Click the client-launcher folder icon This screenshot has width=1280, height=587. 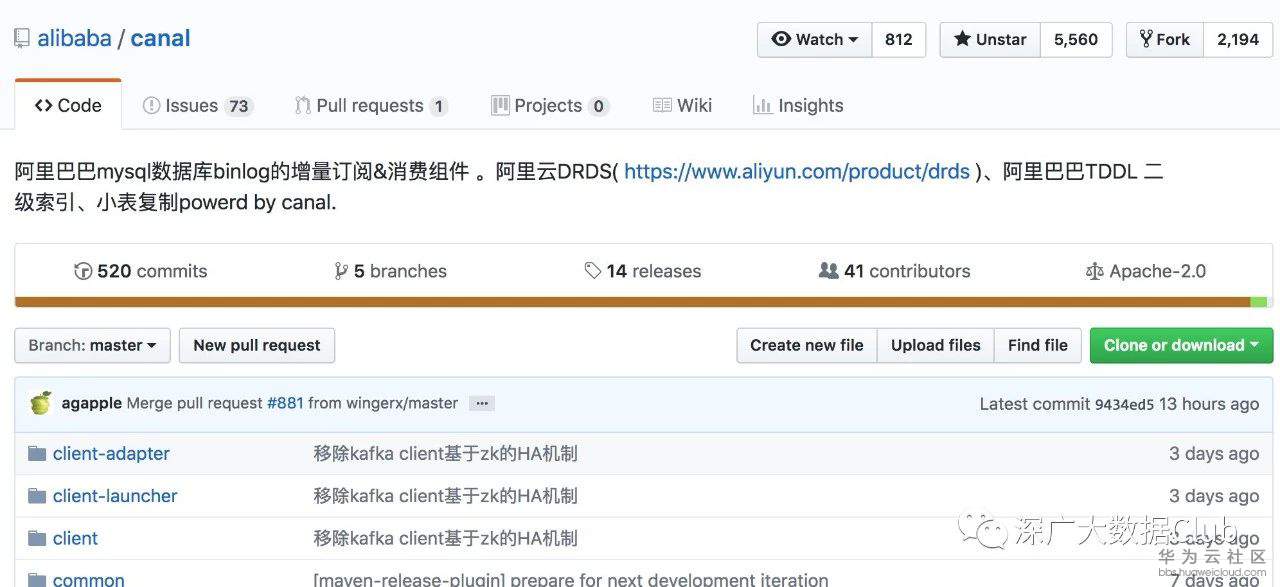pyautogui.click(x=37, y=496)
